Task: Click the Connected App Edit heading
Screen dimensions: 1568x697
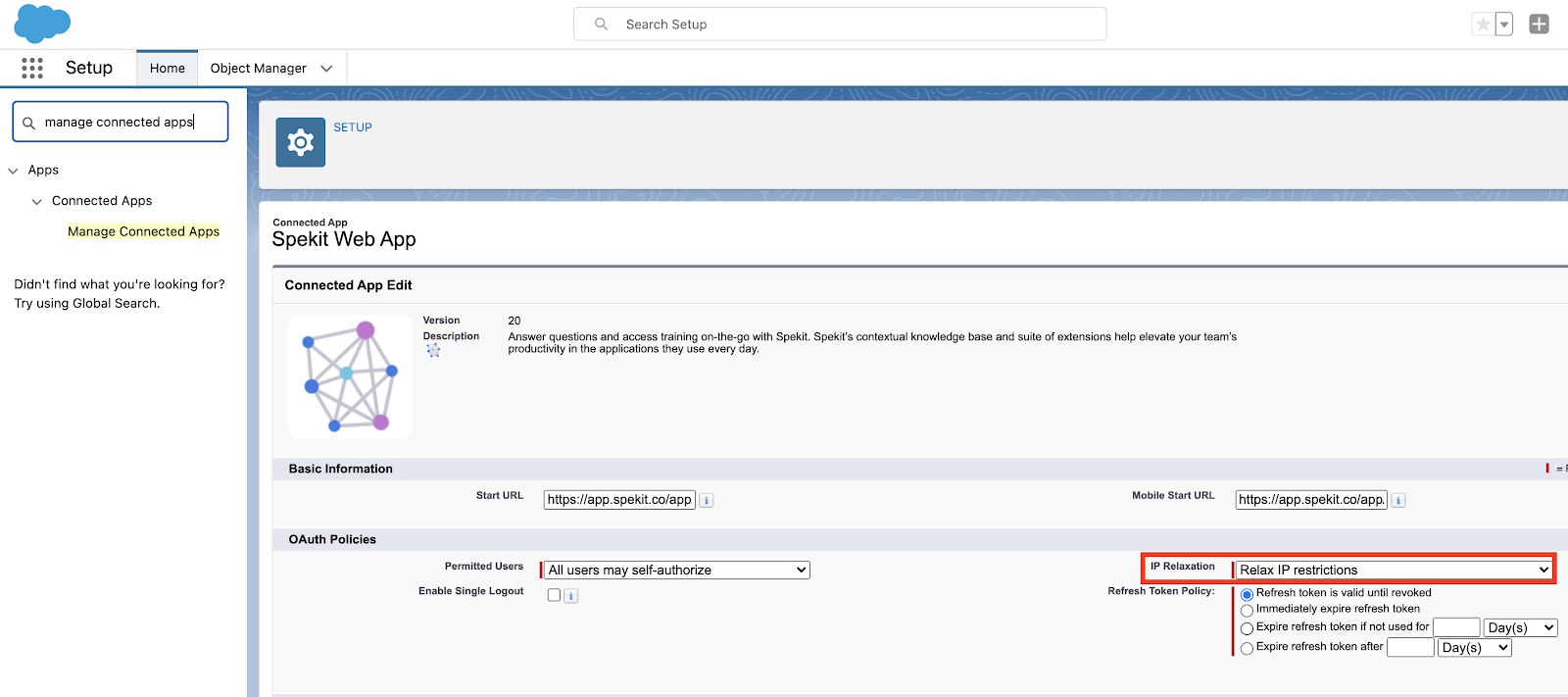Action: [x=349, y=285]
